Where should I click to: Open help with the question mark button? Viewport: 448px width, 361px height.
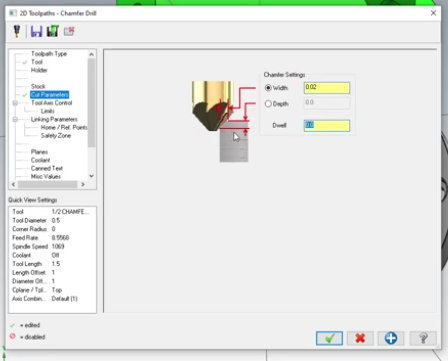[423, 338]
